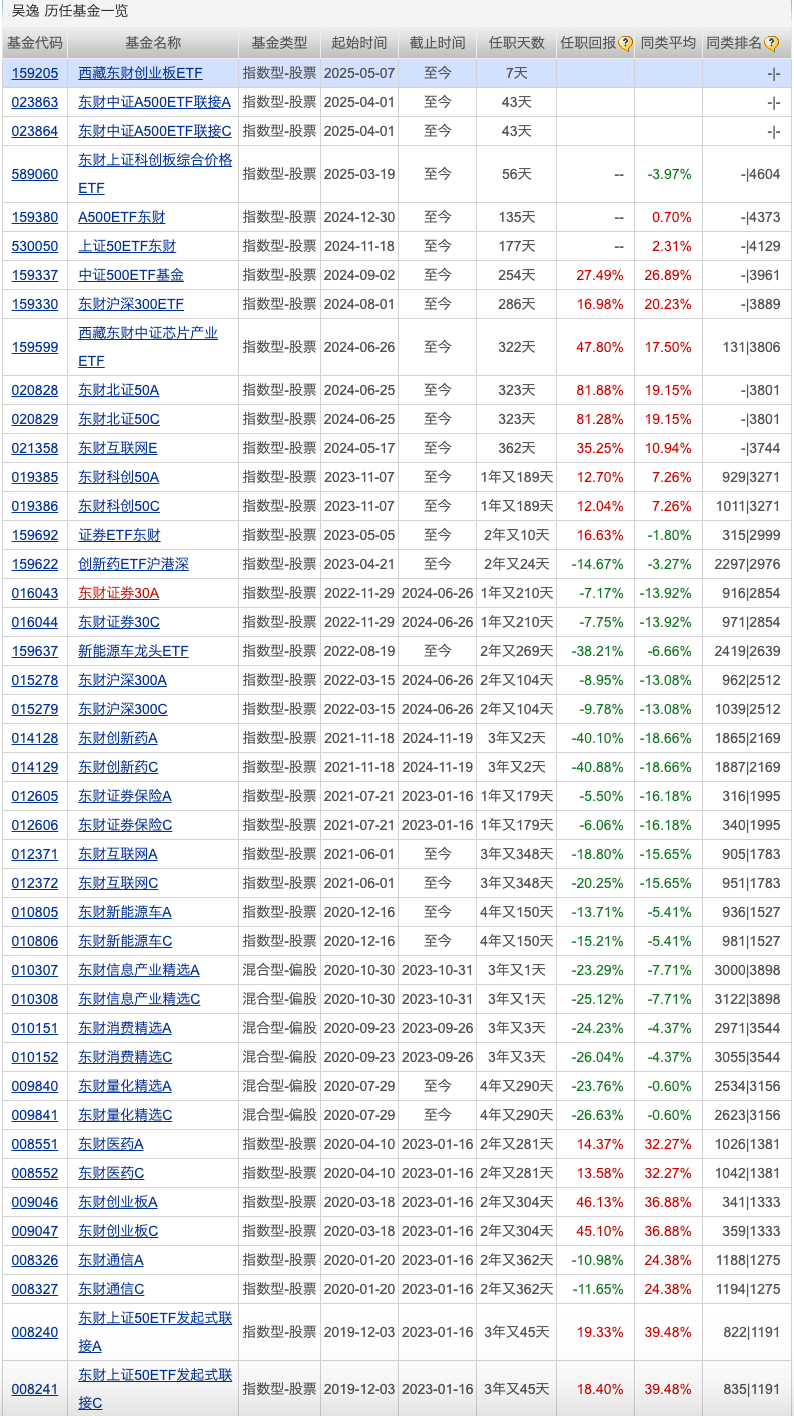Viewport: 794px width, 1416px height.
Task: Open the 东财创业板A fund link
Action: tap(118, 1202)
